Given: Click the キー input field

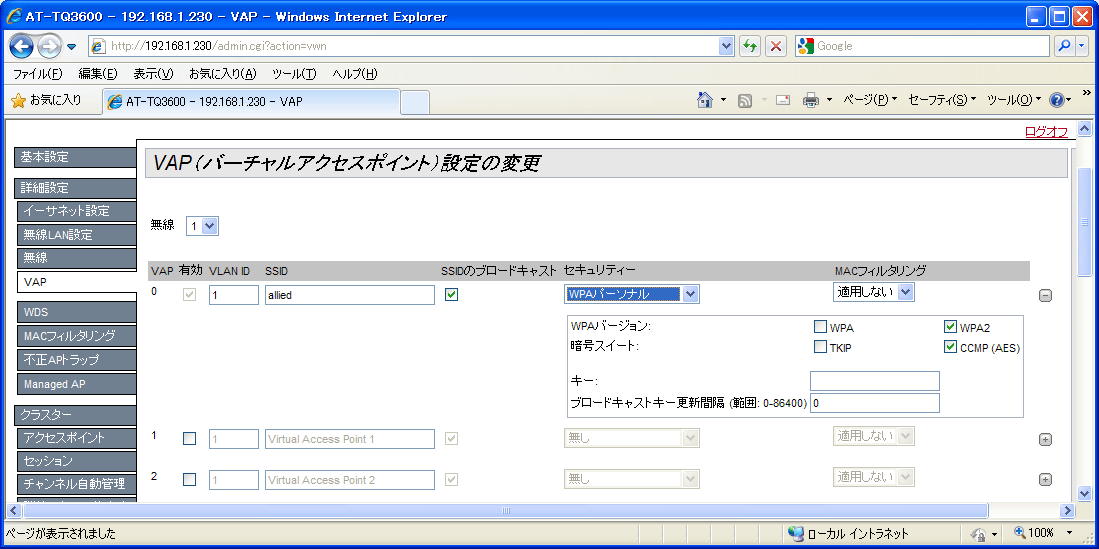Looking at the screenshot, I should point(875,381).
